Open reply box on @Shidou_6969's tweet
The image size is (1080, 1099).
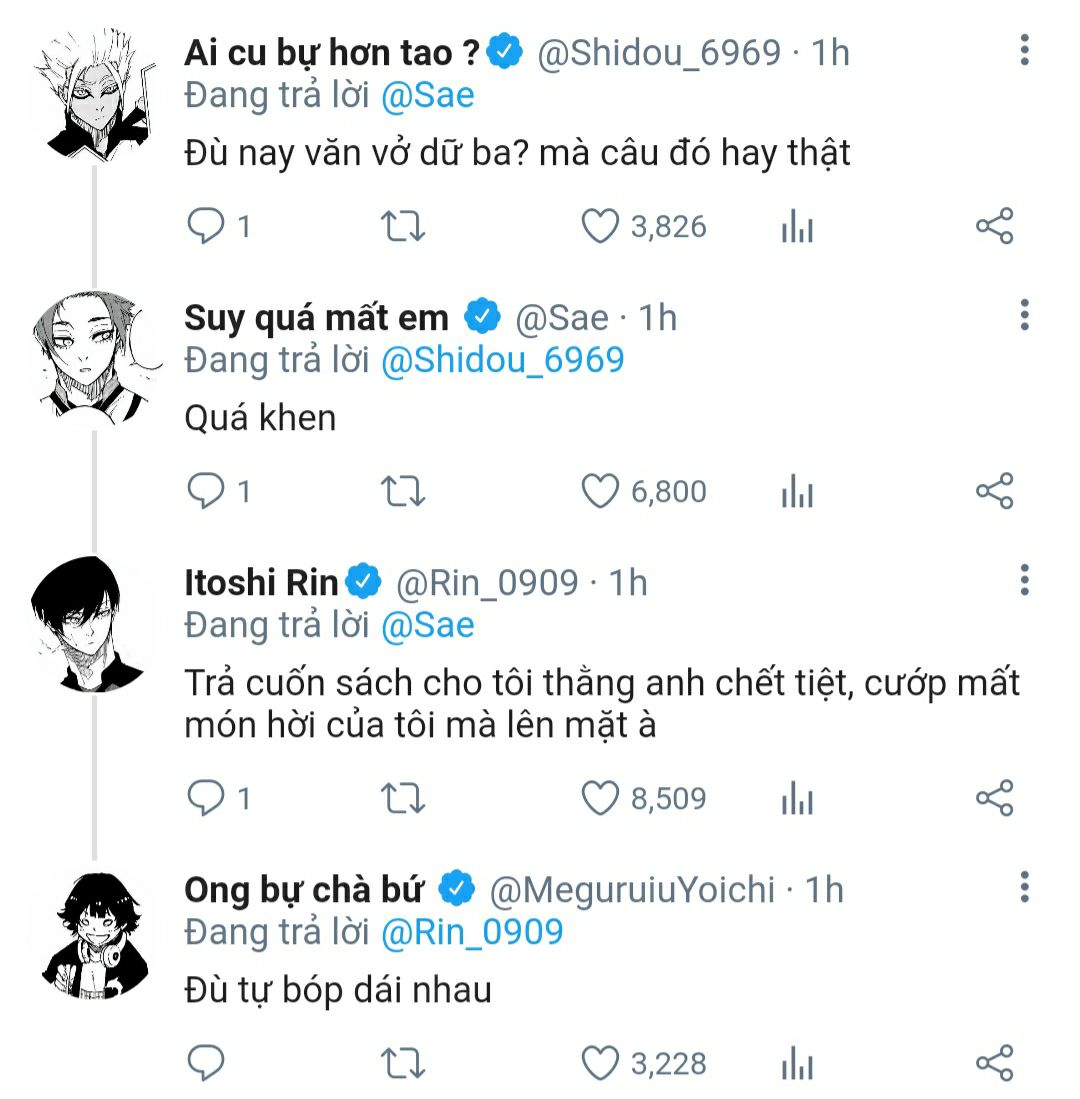tap(207, 227)
